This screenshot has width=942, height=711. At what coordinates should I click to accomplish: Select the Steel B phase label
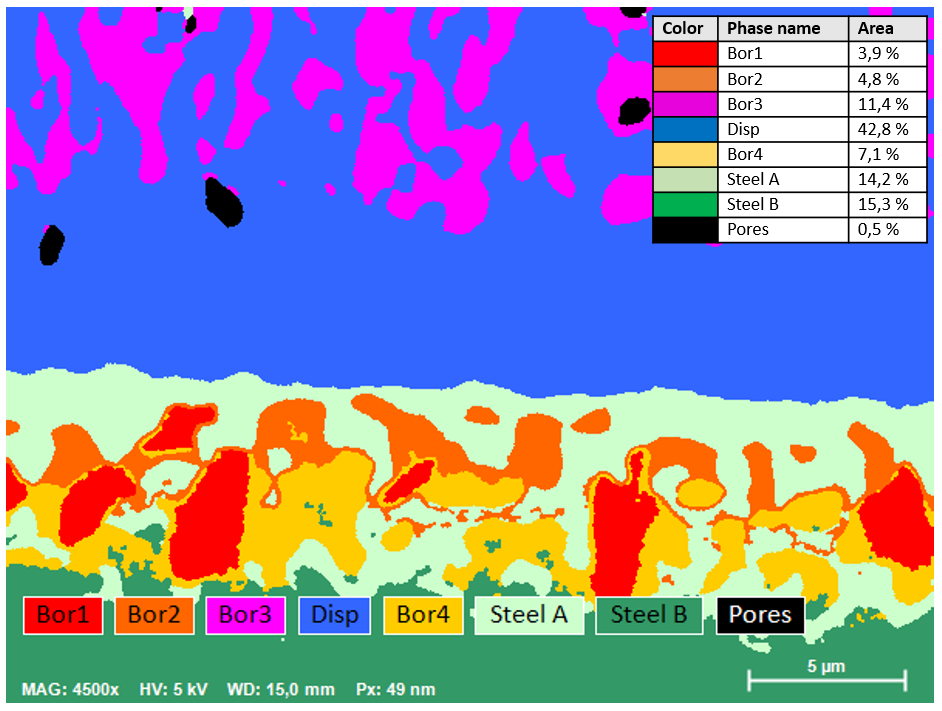coord(648,615)
